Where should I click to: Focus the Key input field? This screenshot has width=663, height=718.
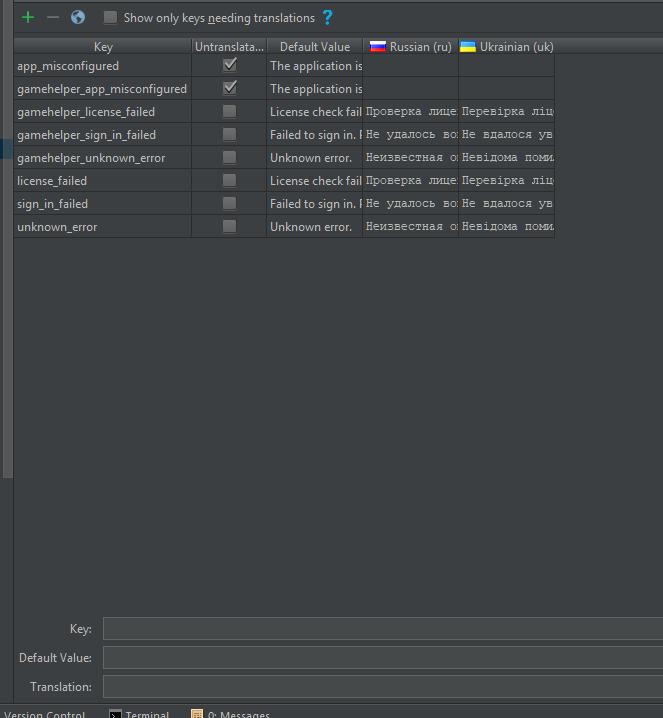coord(383,628)
